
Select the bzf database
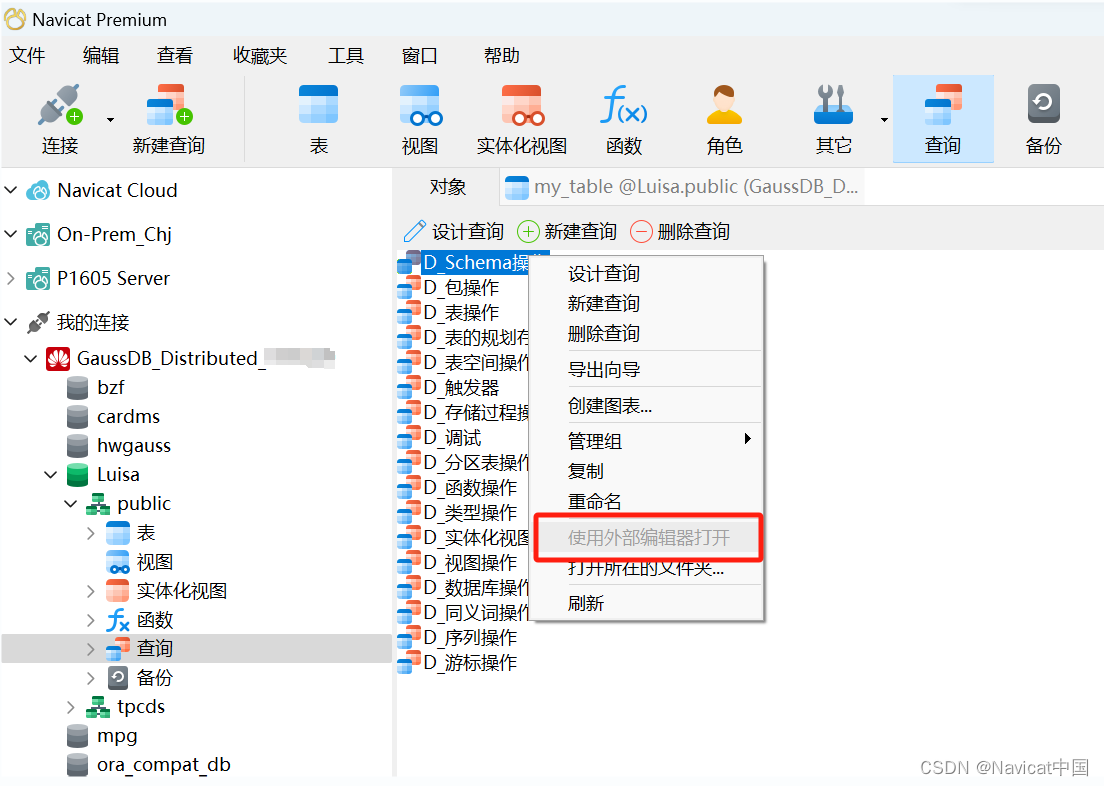110,387
